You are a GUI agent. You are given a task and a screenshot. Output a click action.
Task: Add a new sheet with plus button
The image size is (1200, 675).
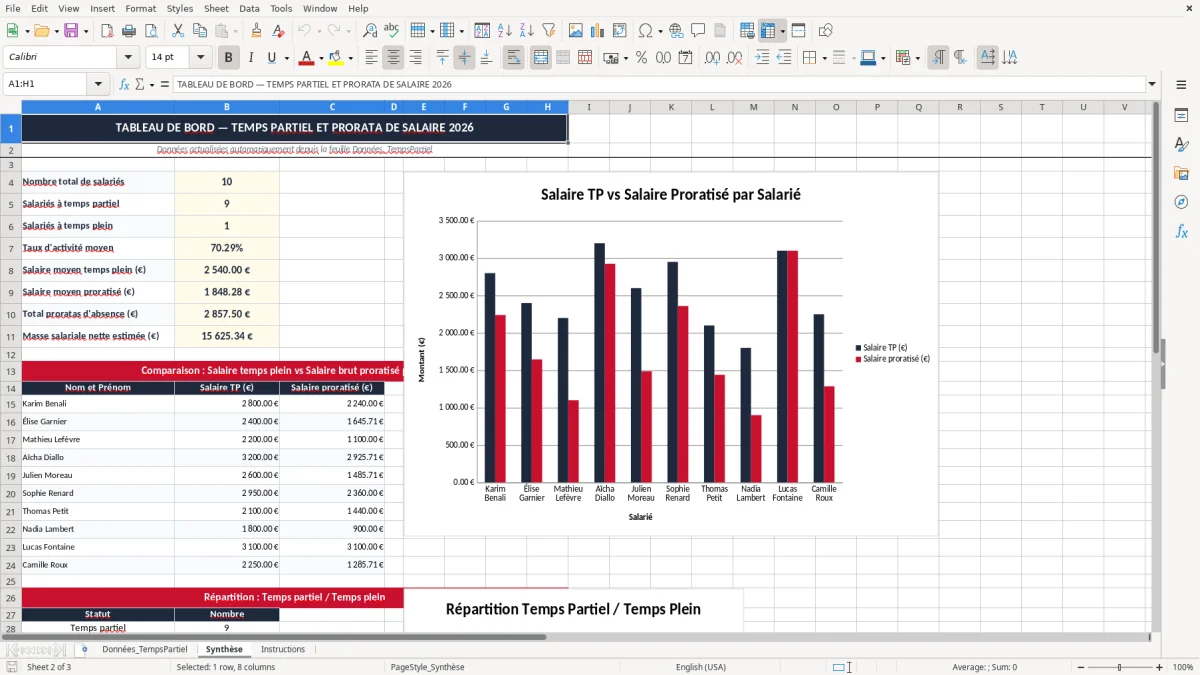click(84, 649)
